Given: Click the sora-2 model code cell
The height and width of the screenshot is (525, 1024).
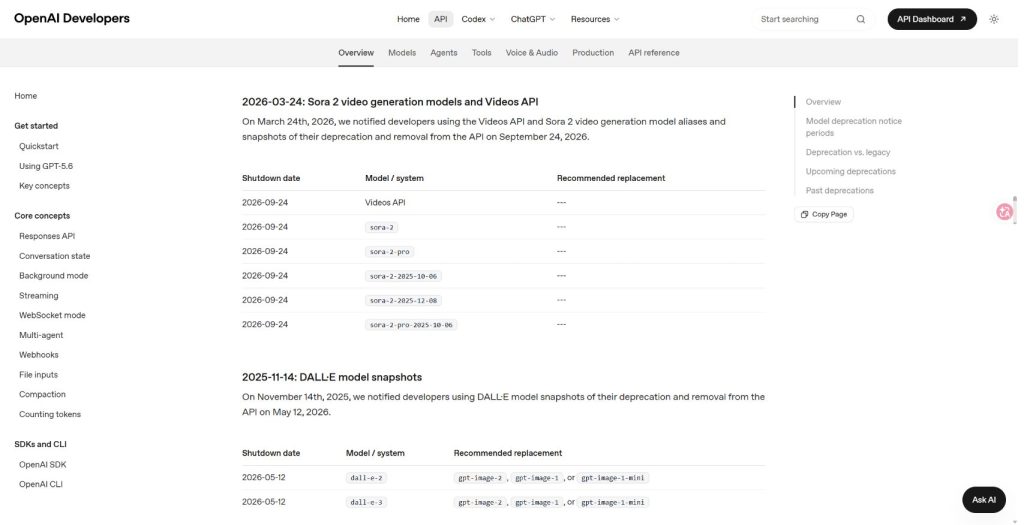Looking at the screenshot, I should (x=381, y=227).
